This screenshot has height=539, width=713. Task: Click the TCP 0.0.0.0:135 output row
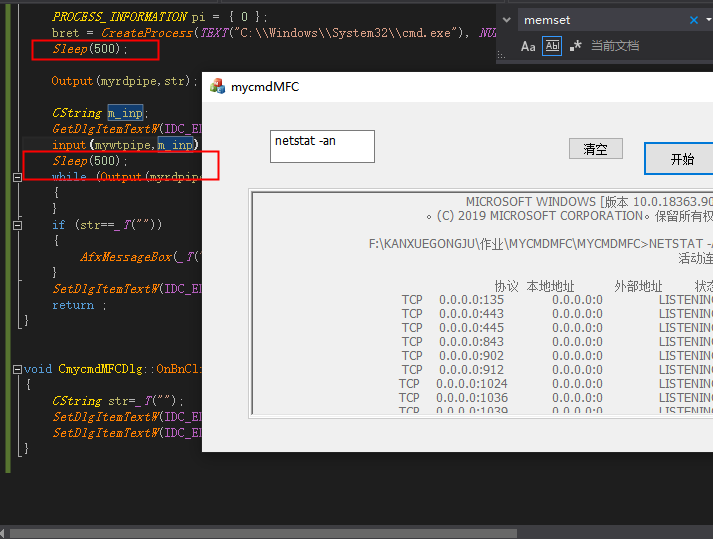click(x=557, y=300)
